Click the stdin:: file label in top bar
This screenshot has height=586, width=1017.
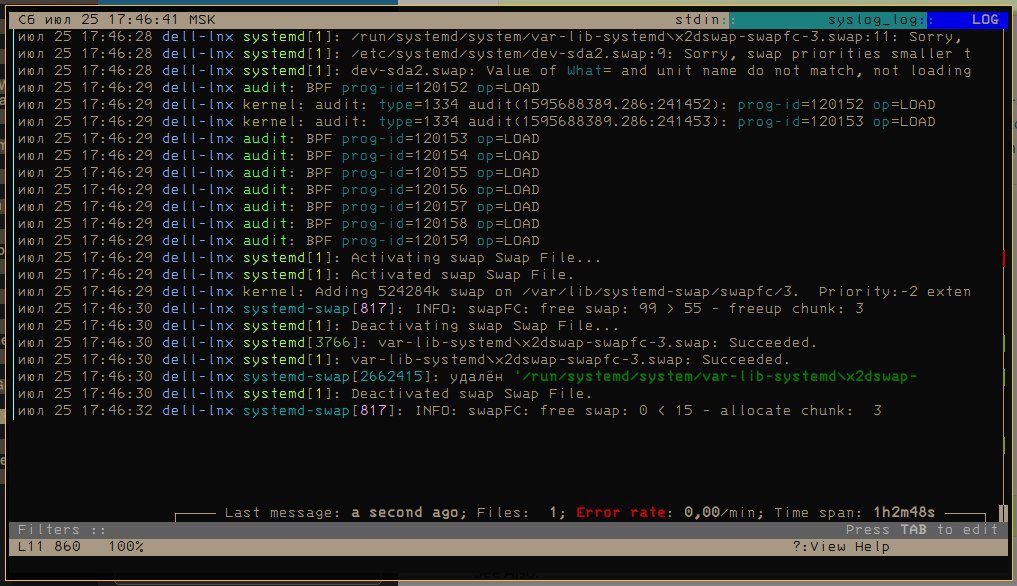coord(705,19)
